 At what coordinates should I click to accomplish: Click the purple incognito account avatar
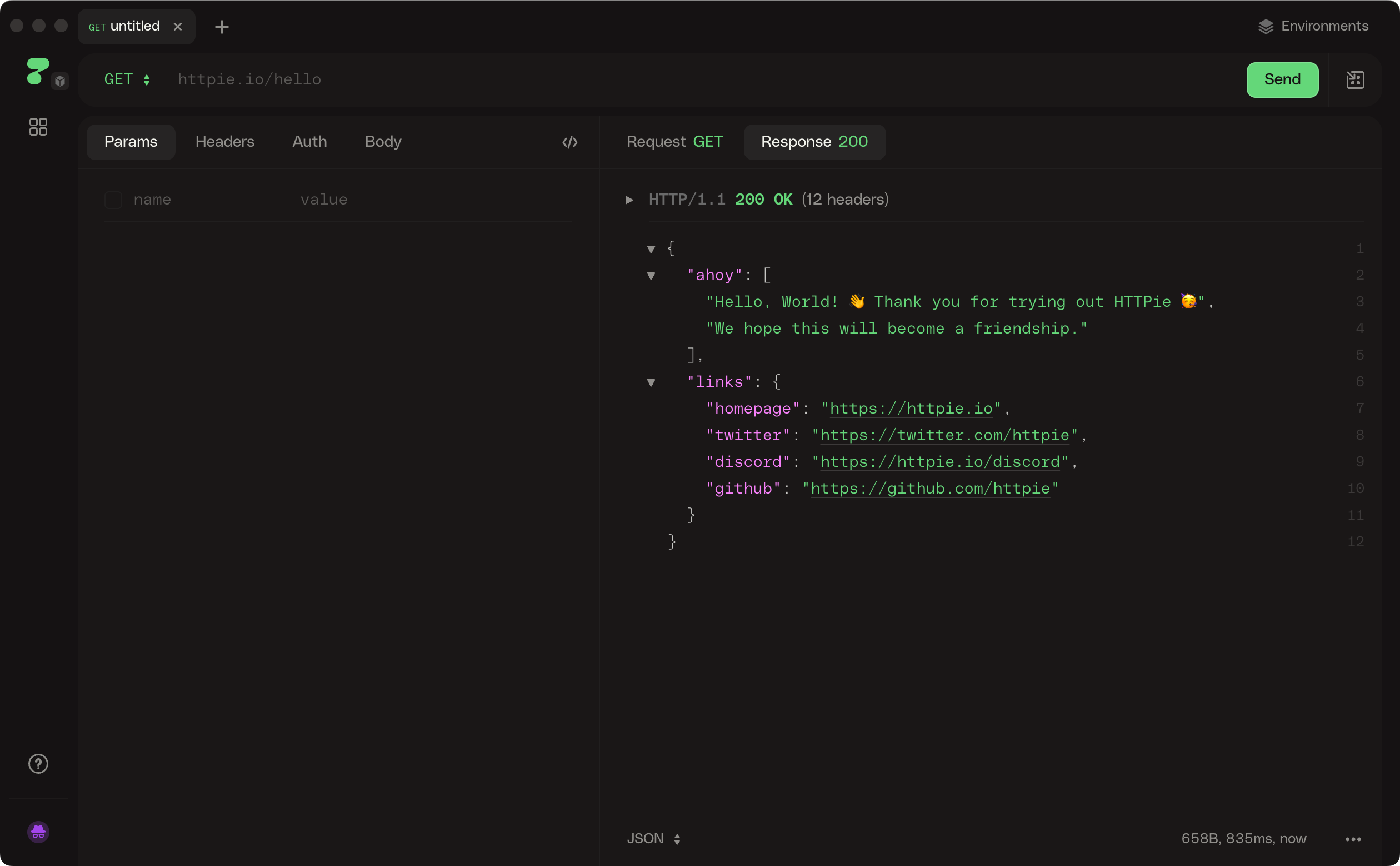pos(38,832)
